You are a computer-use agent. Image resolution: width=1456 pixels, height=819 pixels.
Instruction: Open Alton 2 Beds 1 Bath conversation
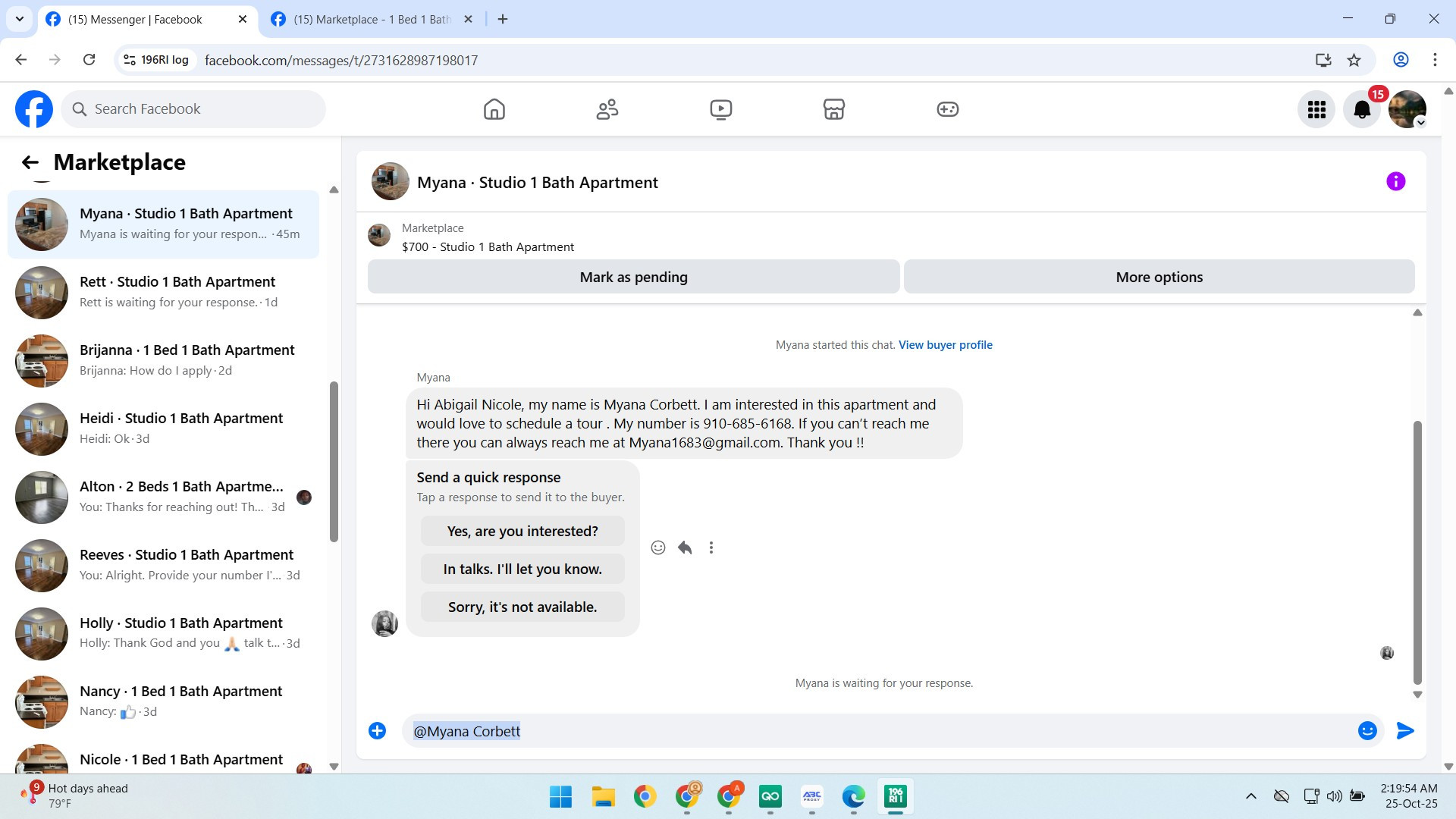[163, 497]
